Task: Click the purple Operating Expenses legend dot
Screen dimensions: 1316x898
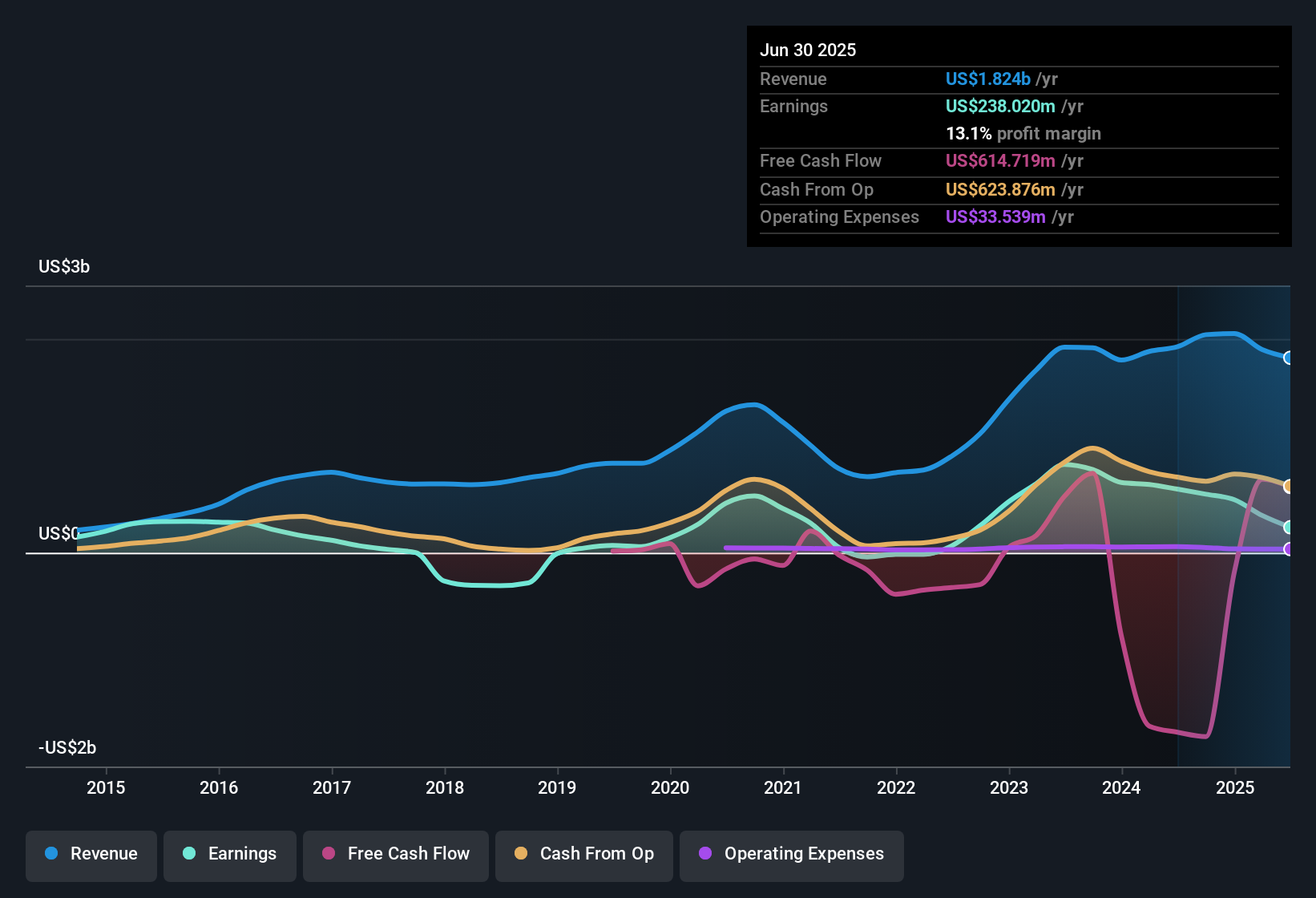Action: coord(705,854)
